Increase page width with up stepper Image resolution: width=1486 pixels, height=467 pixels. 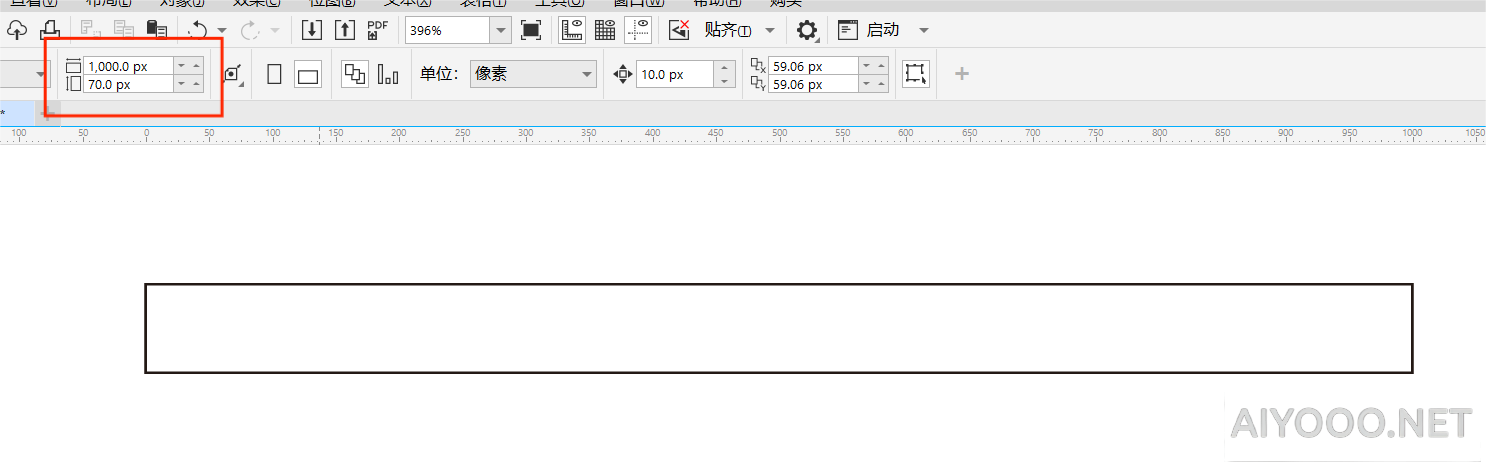click(x=197, y=66)
